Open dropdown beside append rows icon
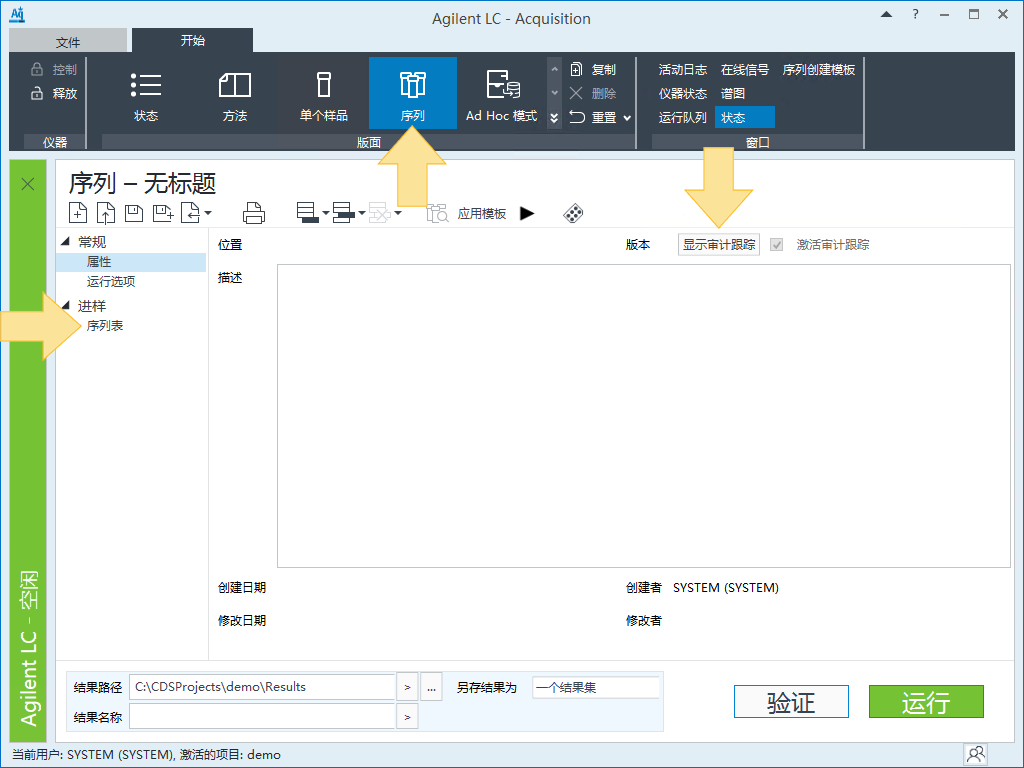1024x768 pixels. coord(362,213)
